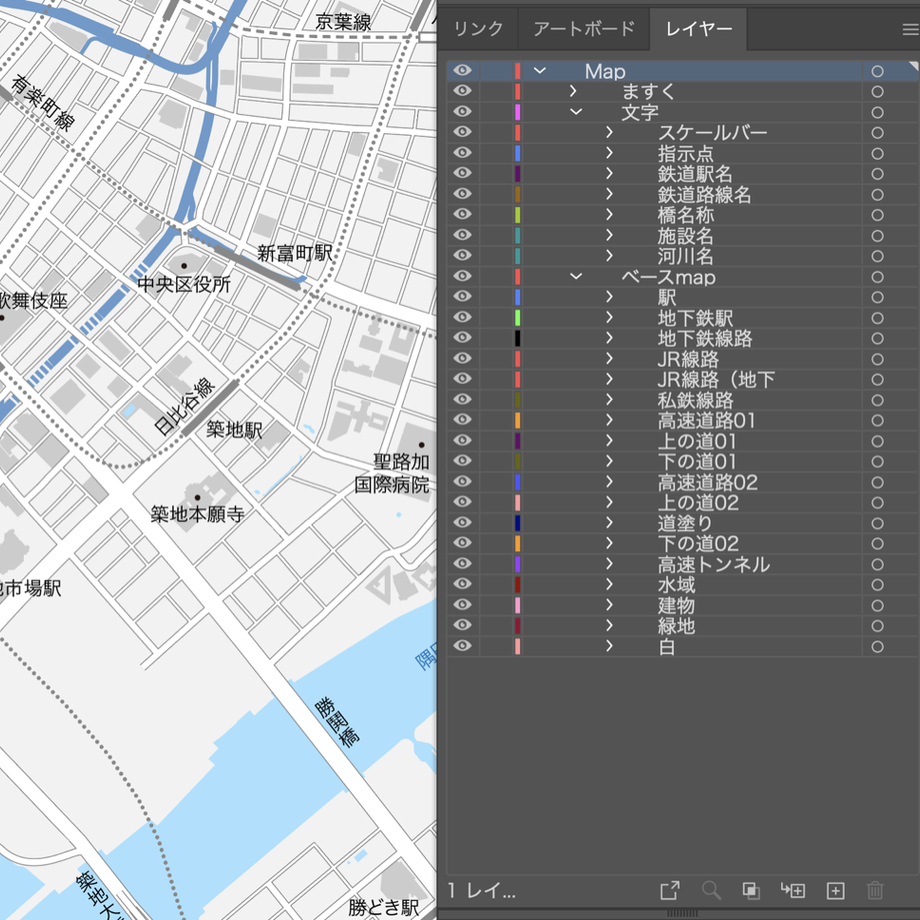Viewport: 920px width, 920px height.
Task: Expand the ますく layer
Action: [x=573, y=92]
